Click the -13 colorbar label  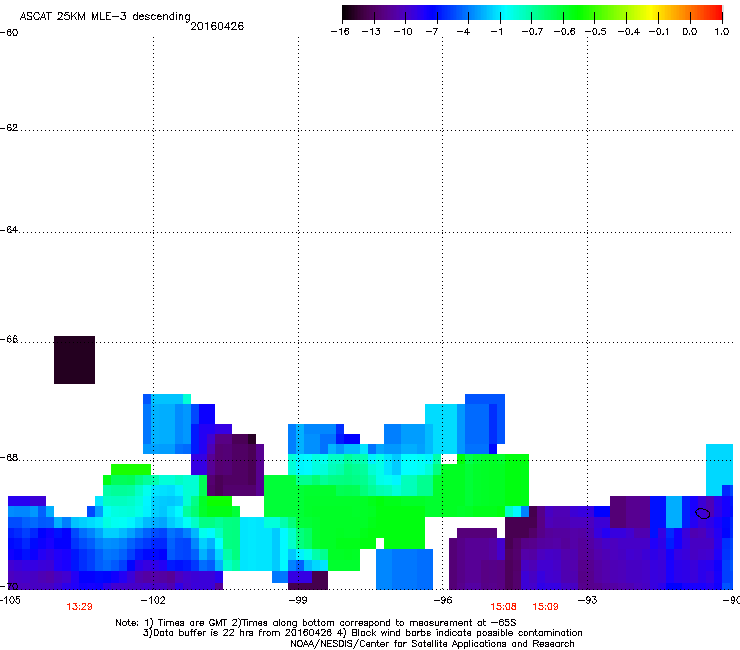tap(371, 32)
